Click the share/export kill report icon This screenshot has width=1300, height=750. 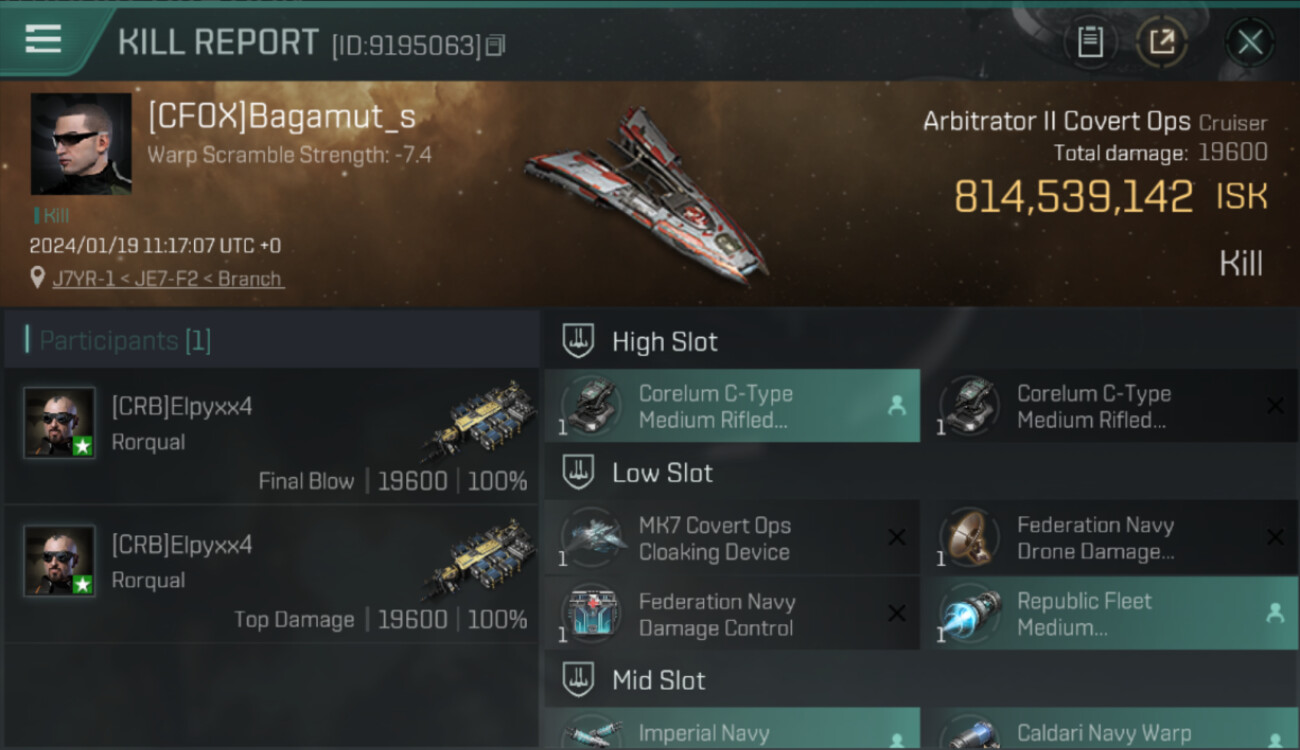tap(1161, 42)
